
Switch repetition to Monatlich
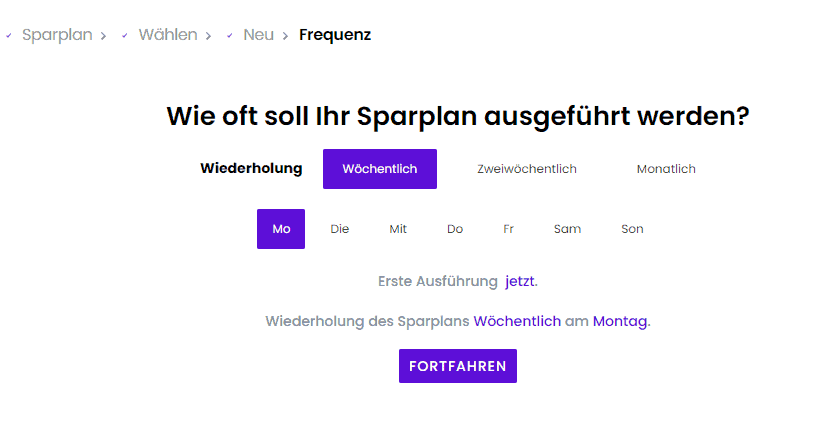pyautogui.click(x=666, y=169)
